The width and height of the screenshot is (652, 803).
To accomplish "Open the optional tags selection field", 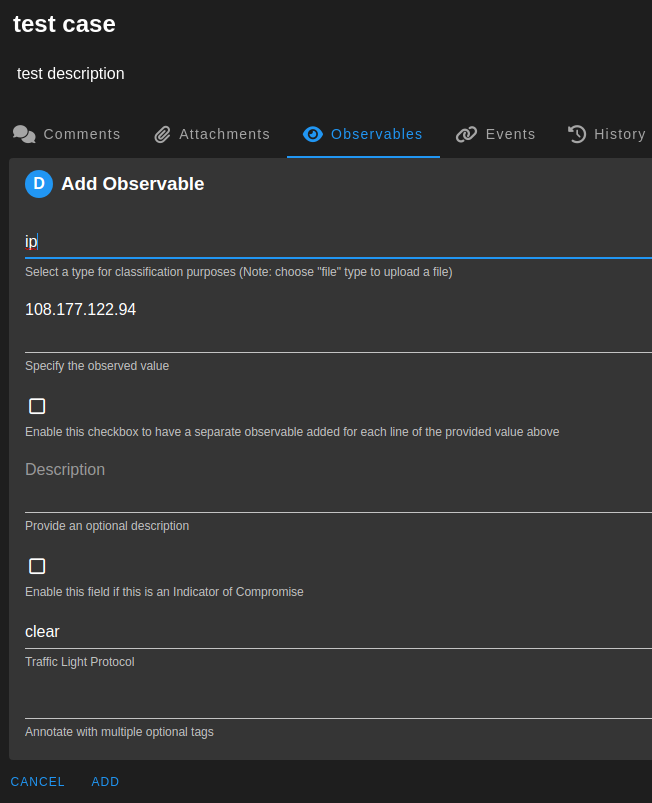I will click(x=338, y=703).
